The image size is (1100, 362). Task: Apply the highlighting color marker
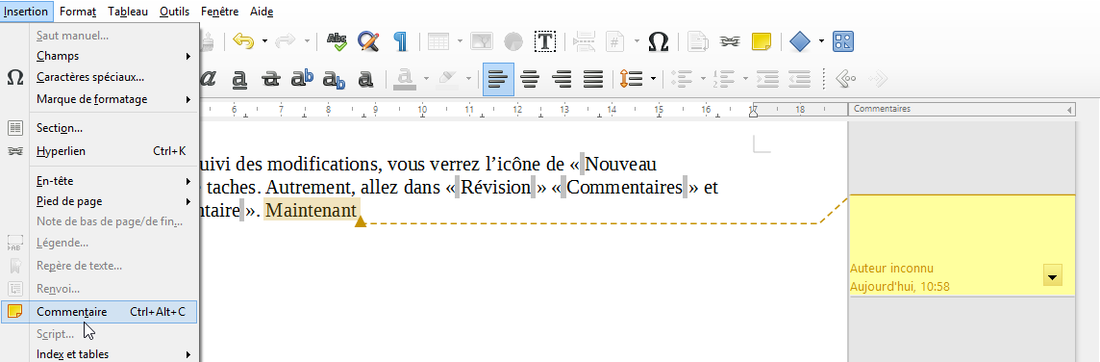(x=447, y=79)
